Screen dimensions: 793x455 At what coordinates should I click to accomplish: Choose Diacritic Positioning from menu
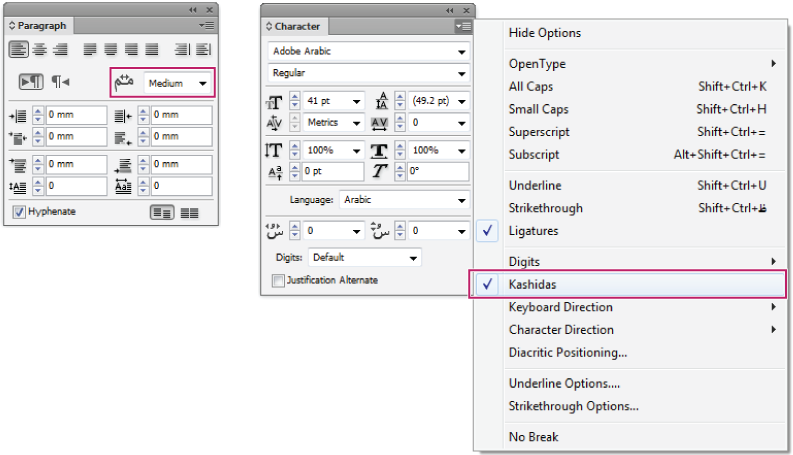point(568,352)
